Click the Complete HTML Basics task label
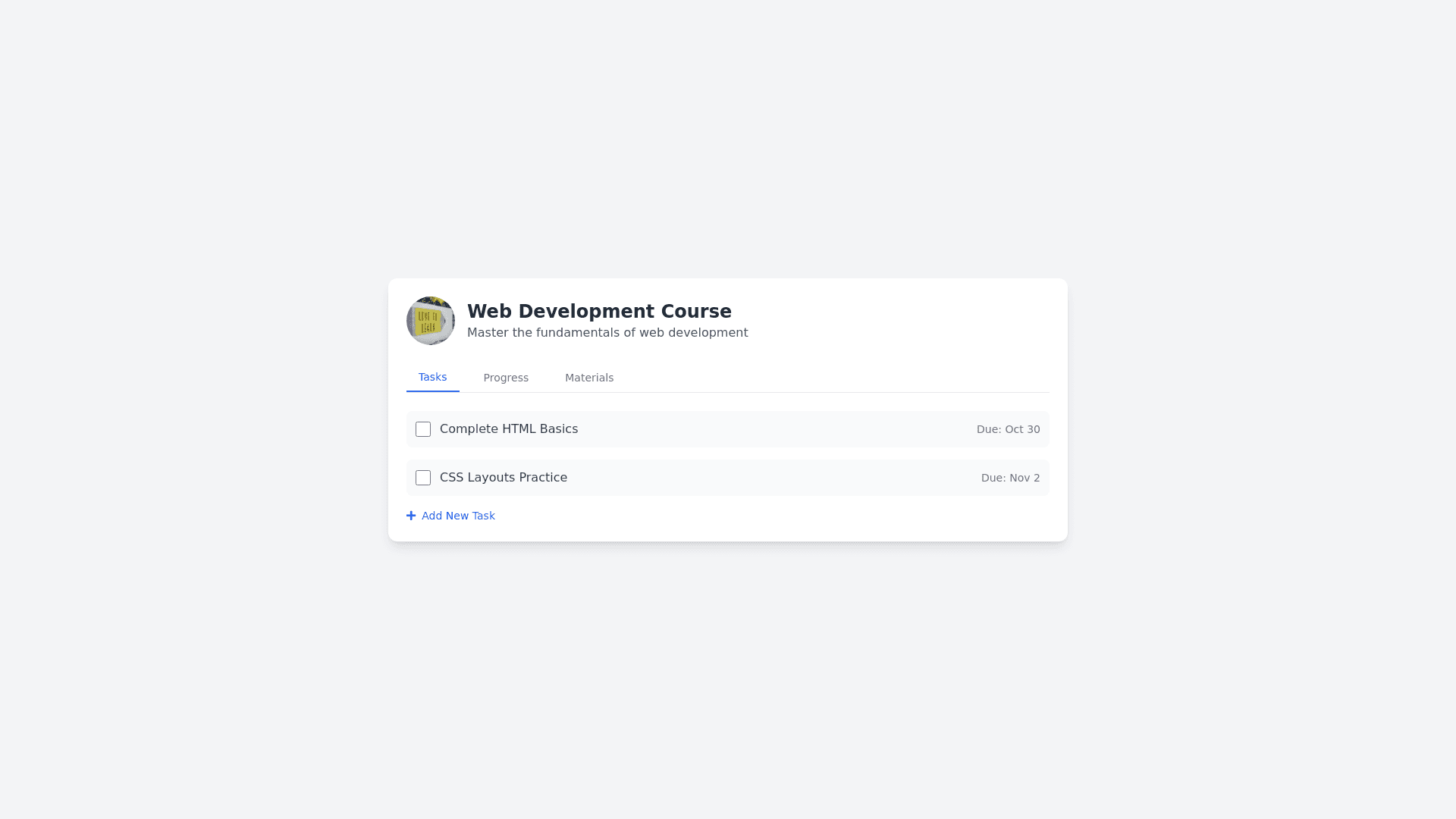Viewport: 1456px width, 819px height. (508, 429)
